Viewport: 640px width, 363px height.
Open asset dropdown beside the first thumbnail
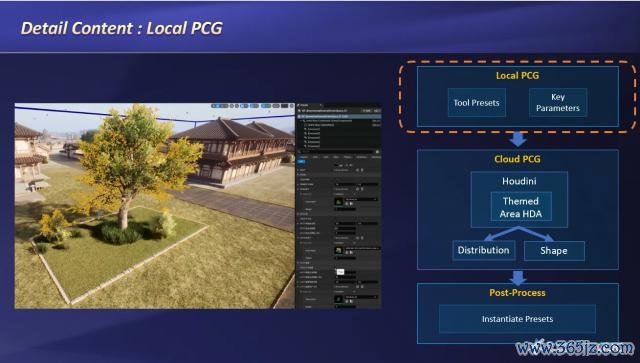[x=361, y=199]
